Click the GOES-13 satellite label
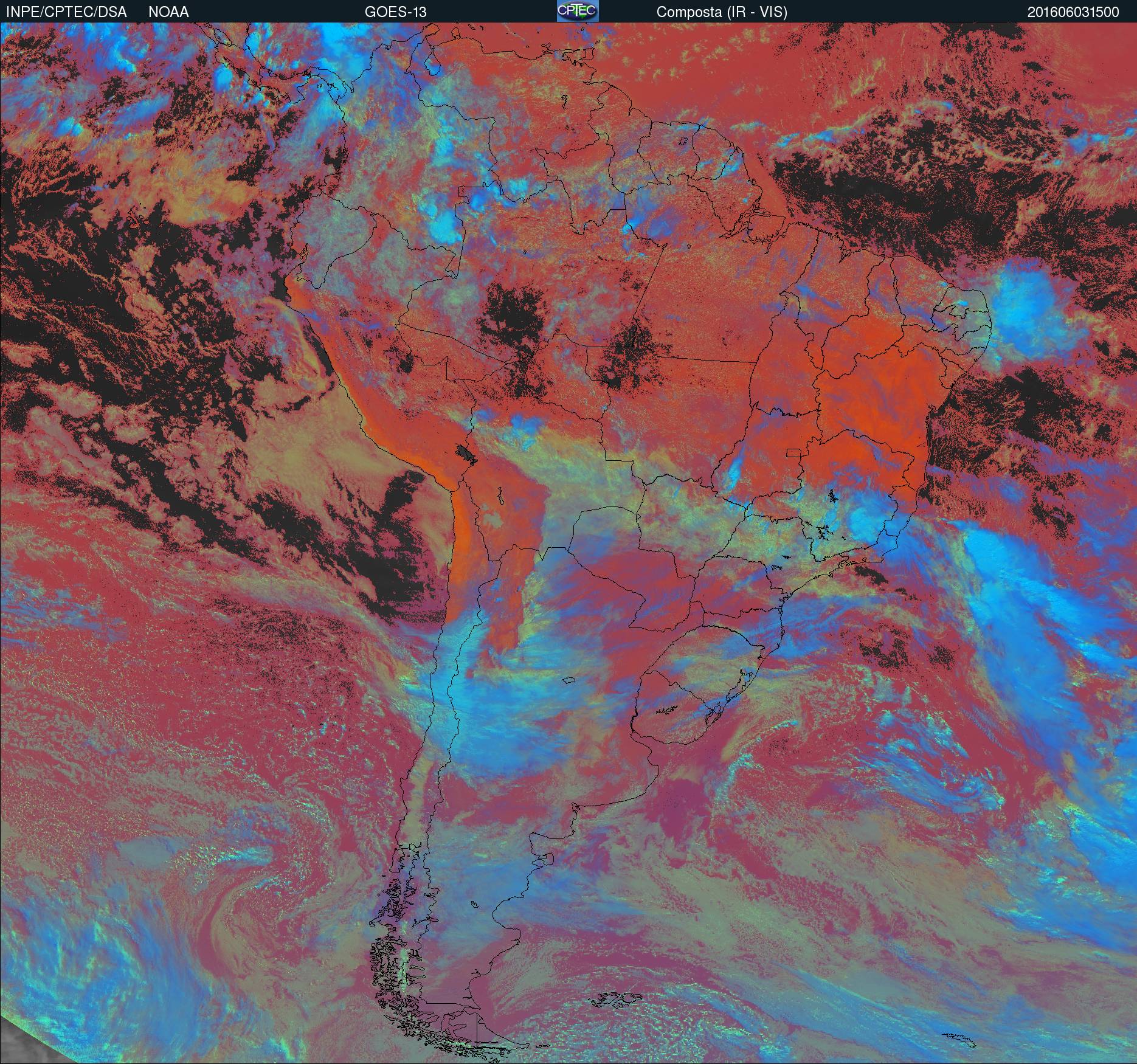The width and height of the screenshot is (1137, 1064). click(395, 12)
